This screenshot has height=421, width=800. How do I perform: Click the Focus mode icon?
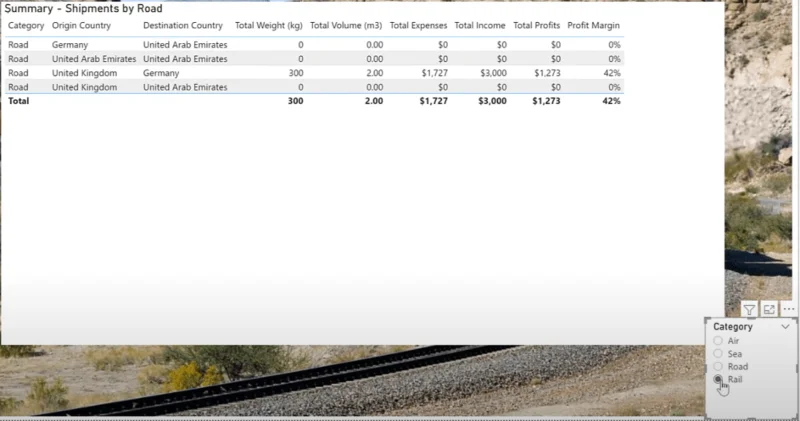769,310
